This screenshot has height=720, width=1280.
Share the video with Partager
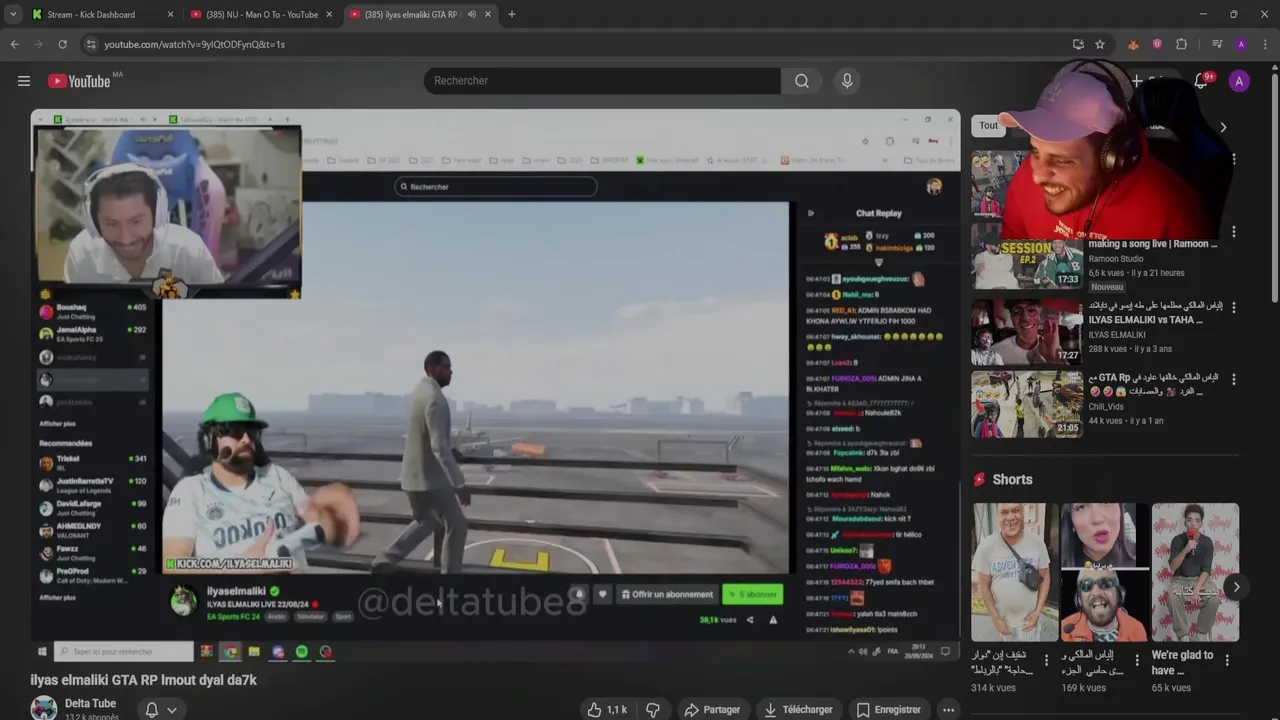(x=712, y=709)
